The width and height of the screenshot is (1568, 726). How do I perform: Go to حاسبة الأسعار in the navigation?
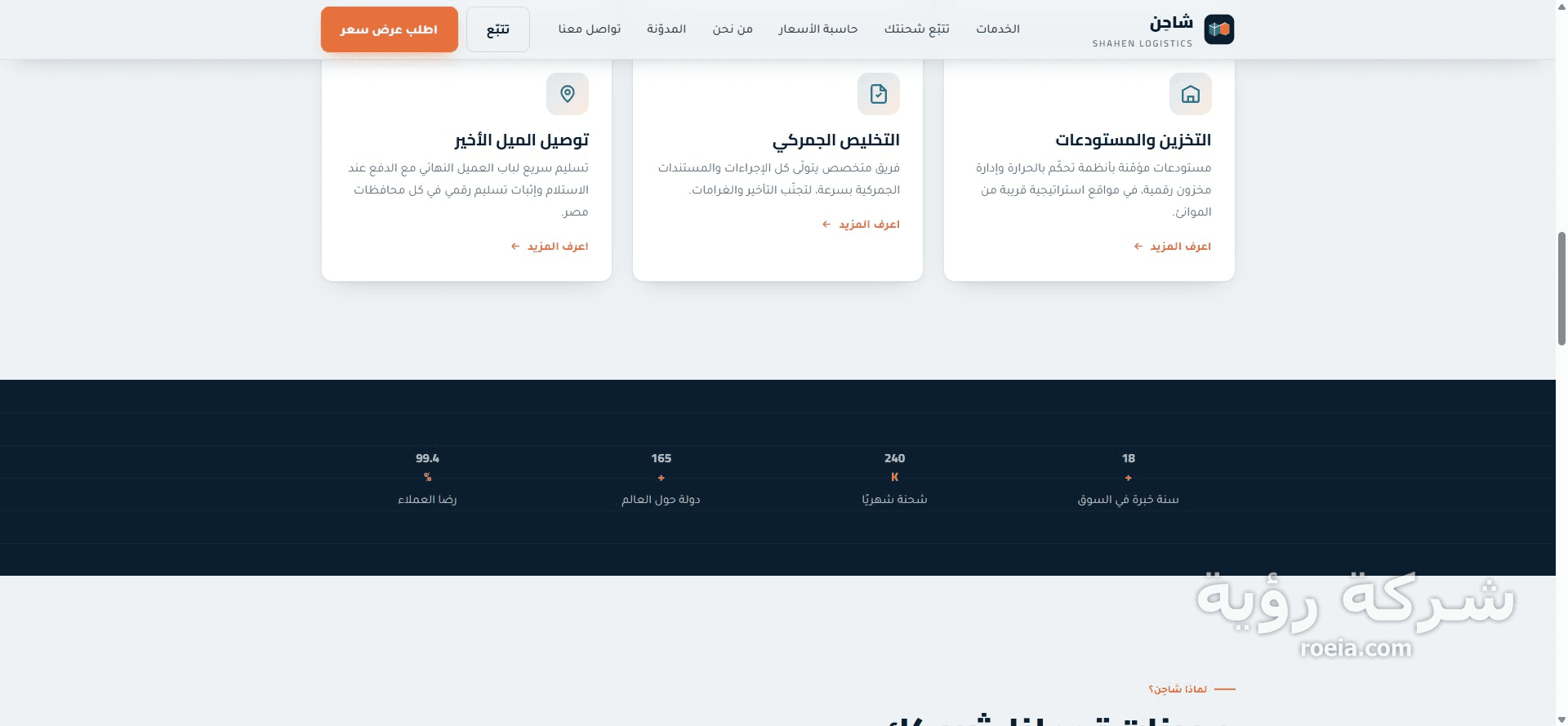817,29
